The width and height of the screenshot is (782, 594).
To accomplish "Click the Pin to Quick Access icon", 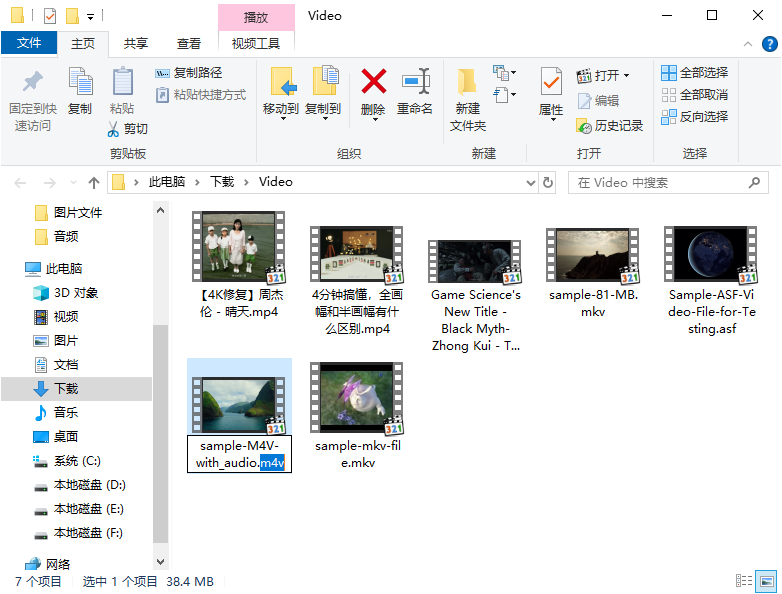I will [33, 82].
